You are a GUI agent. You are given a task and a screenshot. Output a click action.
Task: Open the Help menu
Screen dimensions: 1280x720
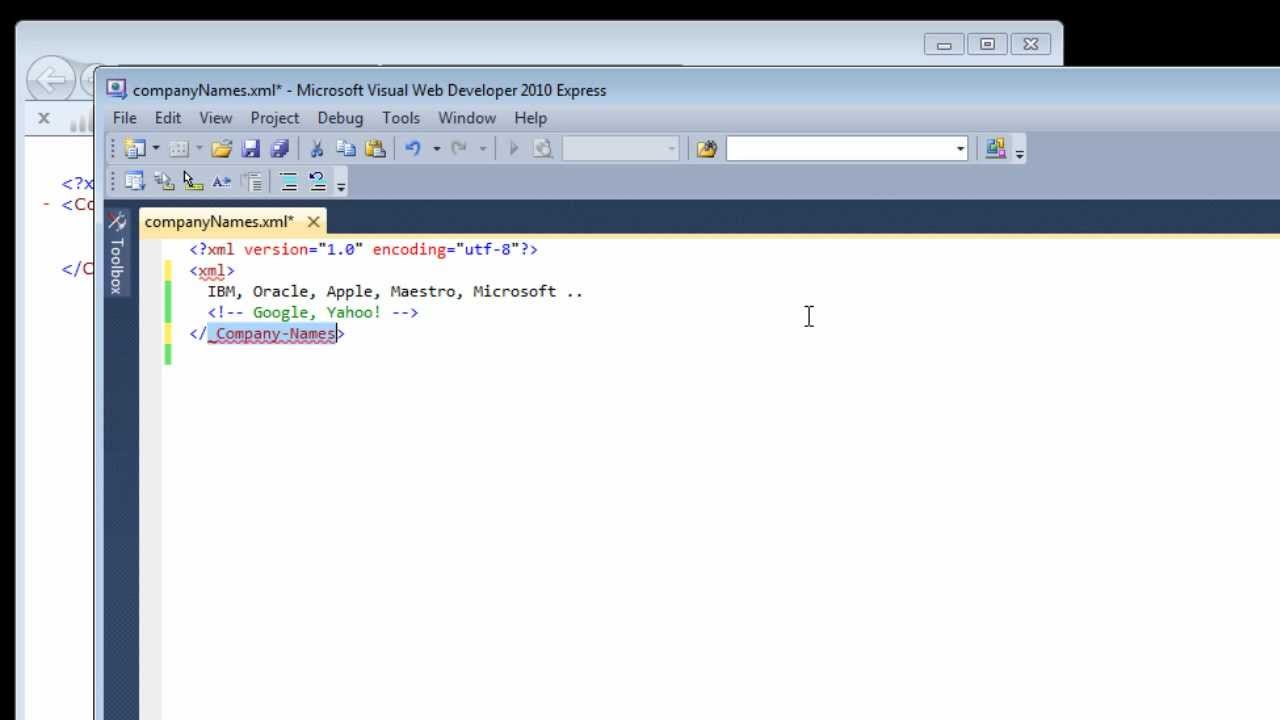point(531,118)
